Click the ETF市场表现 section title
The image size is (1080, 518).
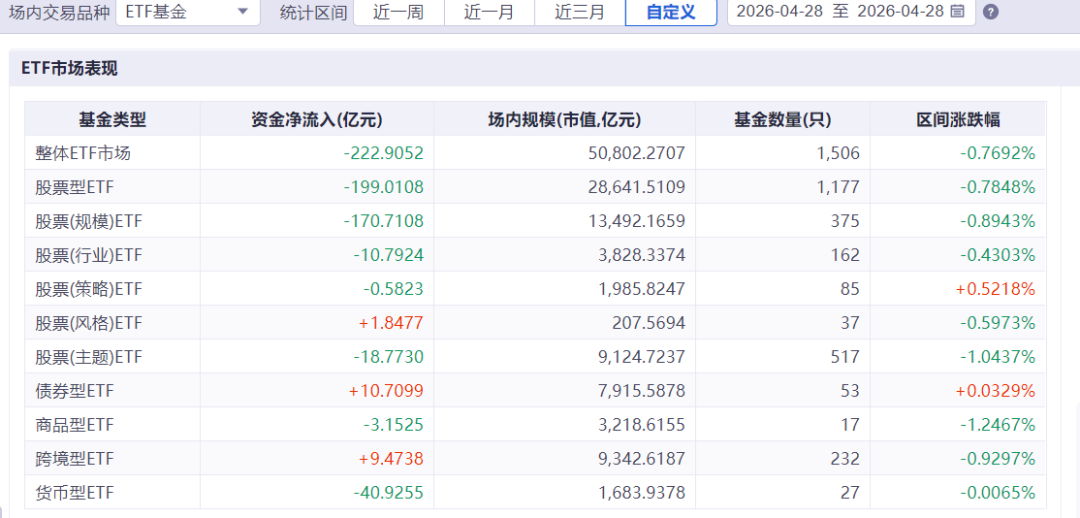[x=70, y=68]
